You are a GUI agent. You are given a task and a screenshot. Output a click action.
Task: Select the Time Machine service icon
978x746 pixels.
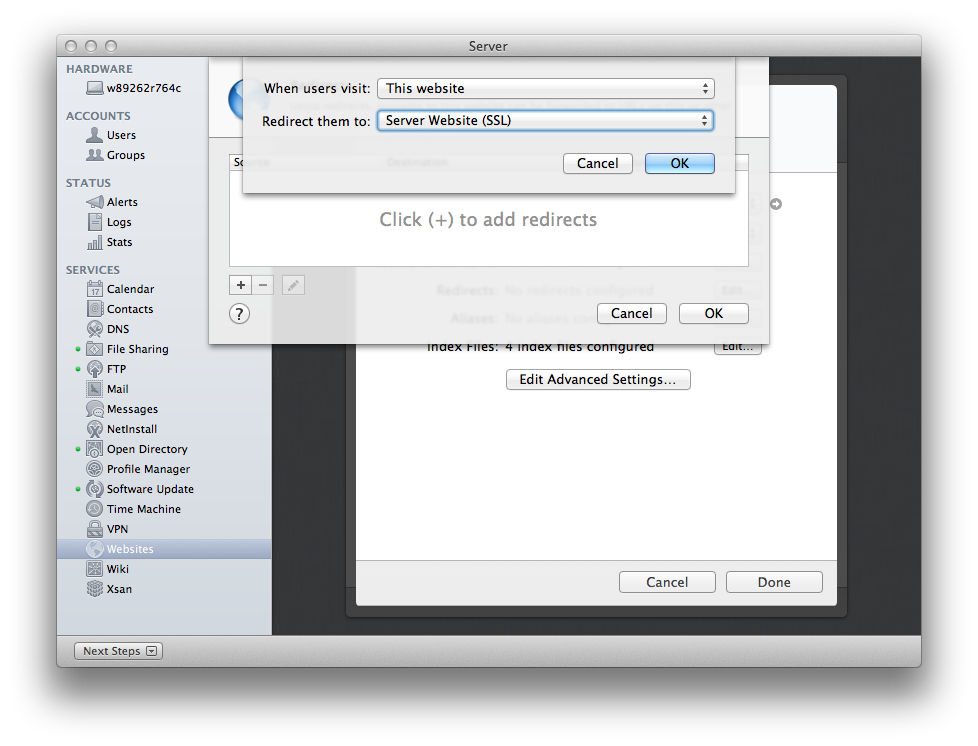[95, 509]
